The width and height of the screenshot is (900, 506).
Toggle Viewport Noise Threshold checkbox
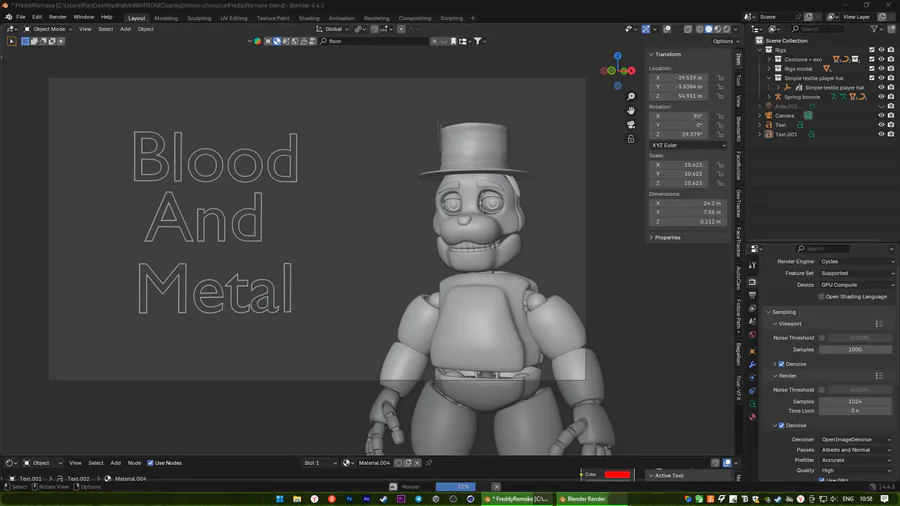(822, 338)
